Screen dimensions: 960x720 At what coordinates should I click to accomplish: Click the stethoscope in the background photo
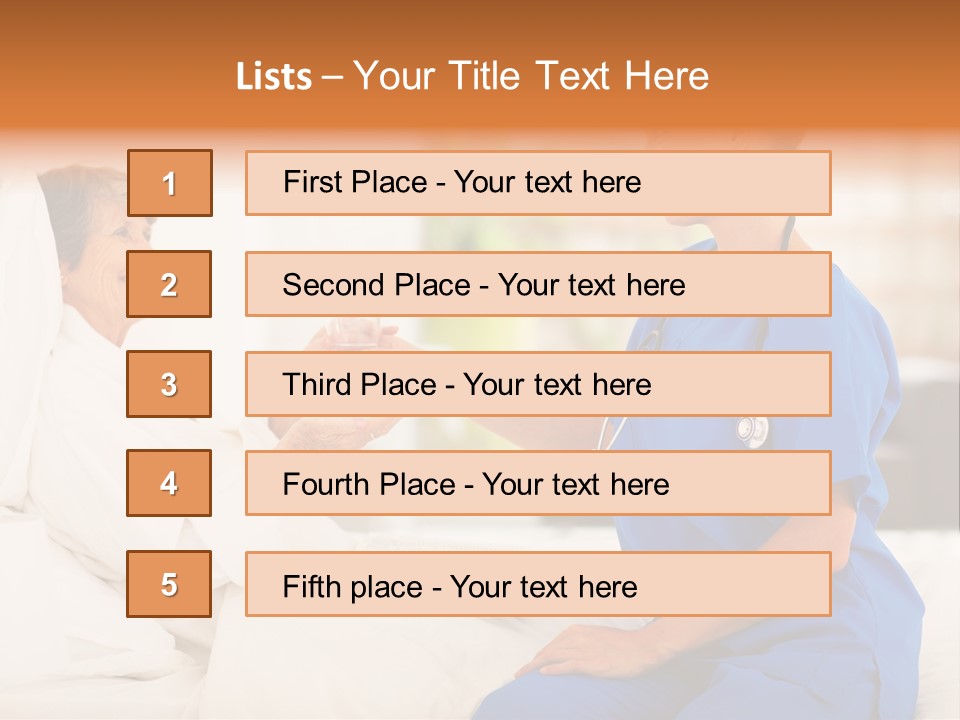pos(752,430)
